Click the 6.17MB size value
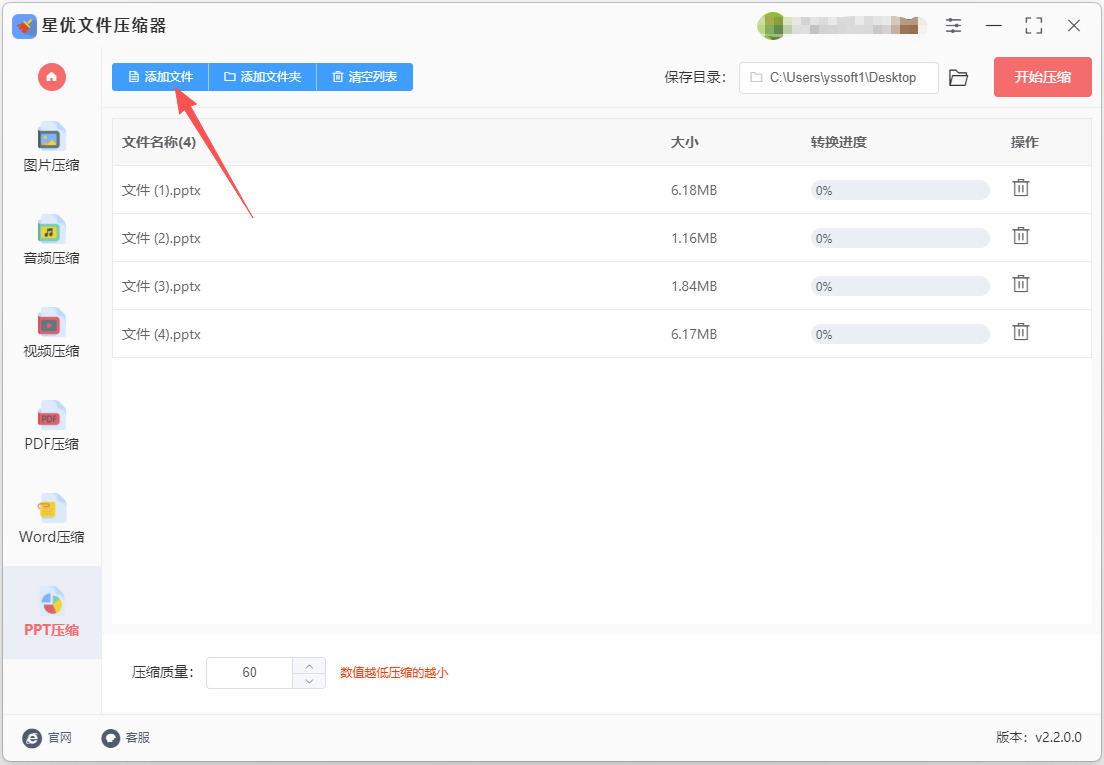The height and width of the screenshot is (765, 1104). (694, 334)
